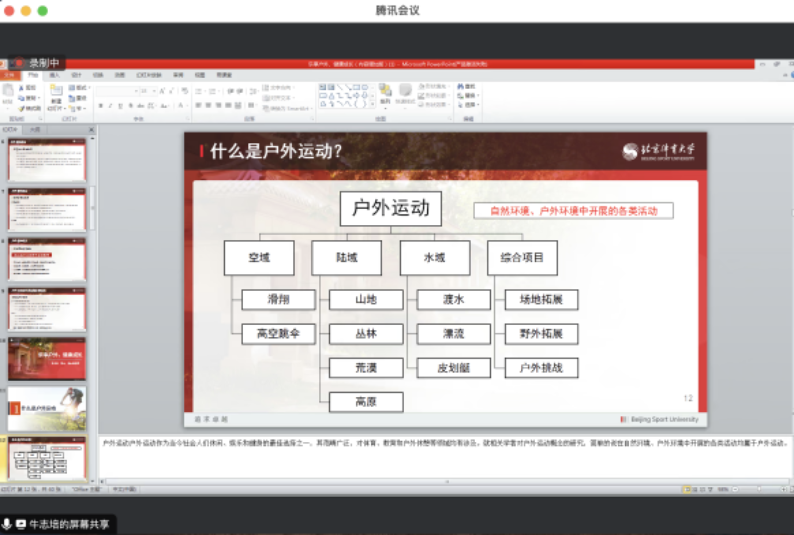Viewport: 794px width, 535px height.
Task: Select the cyclist photo slide thumbnail
Action: [47, 408]
